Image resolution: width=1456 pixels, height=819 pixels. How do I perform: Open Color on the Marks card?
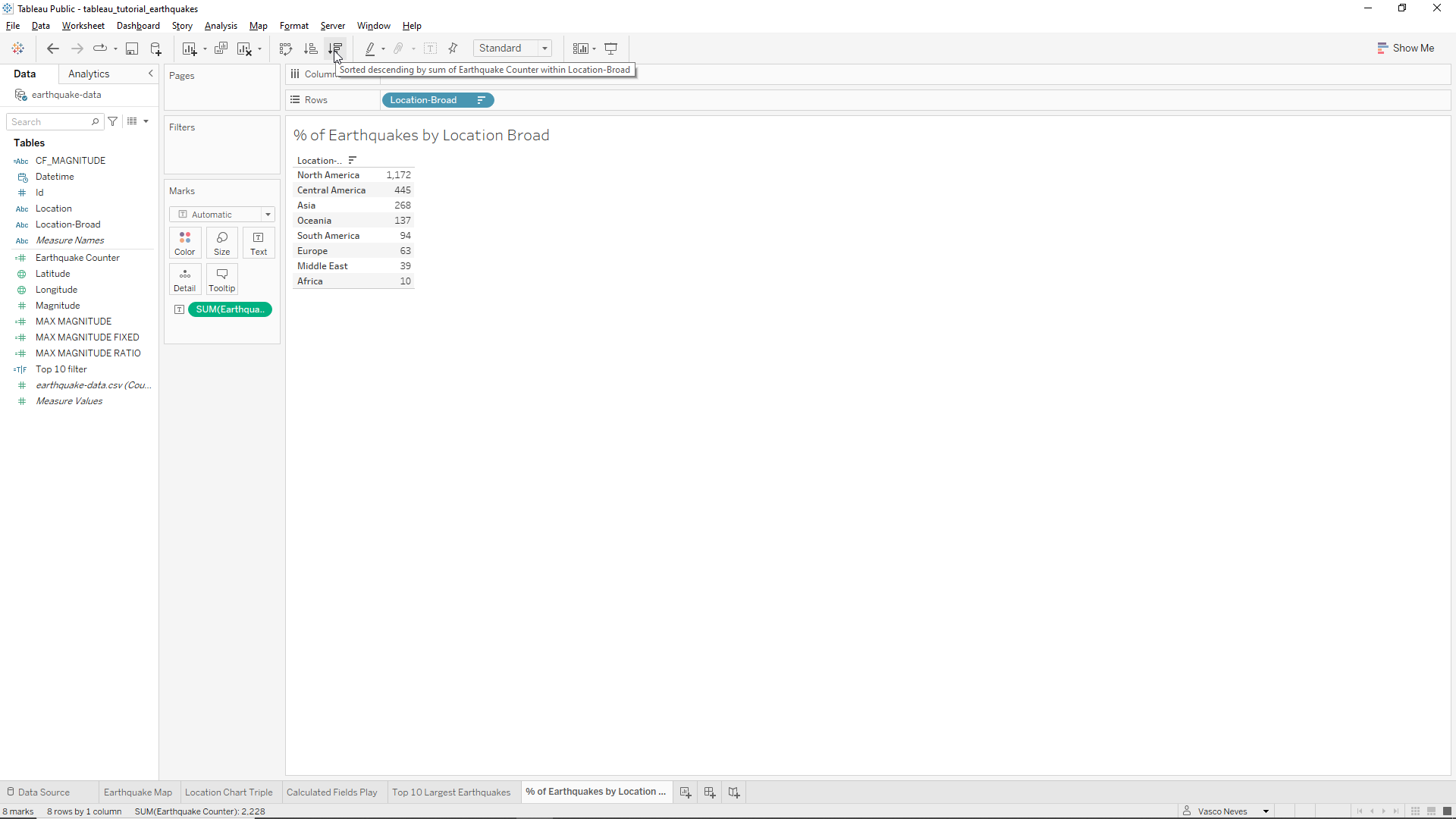(185, 243)
